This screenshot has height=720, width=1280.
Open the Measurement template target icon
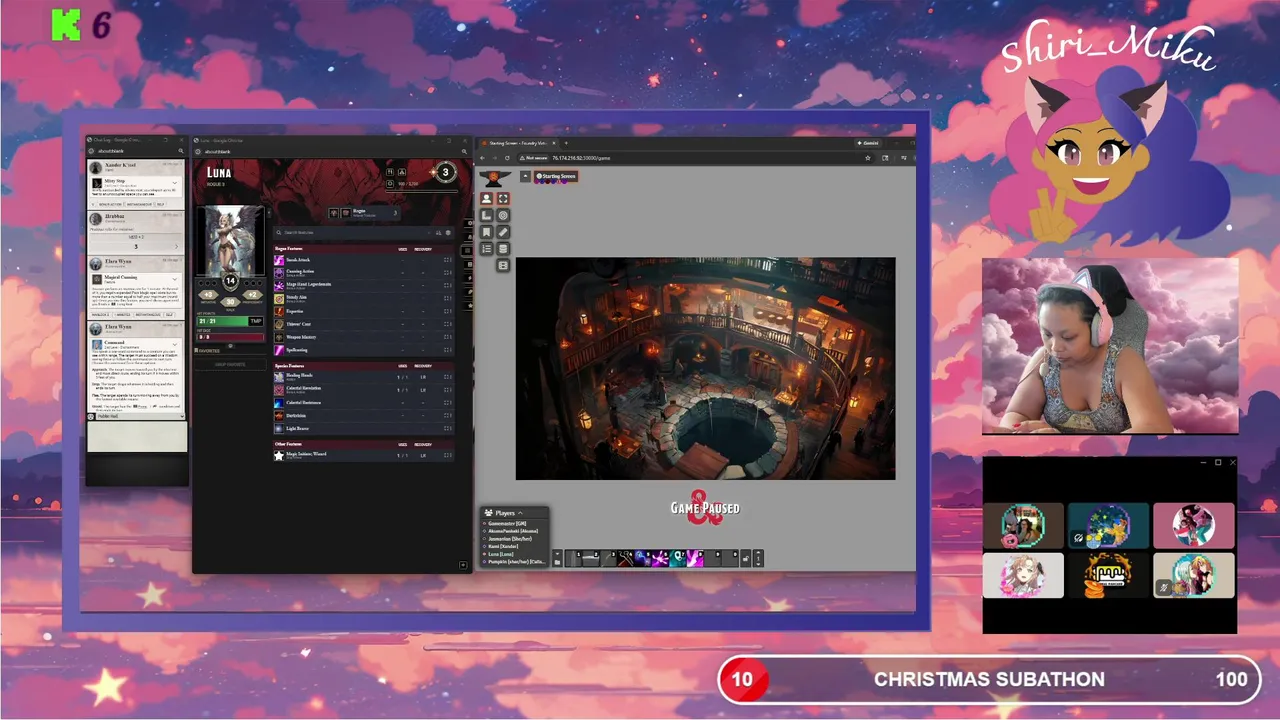503,215
